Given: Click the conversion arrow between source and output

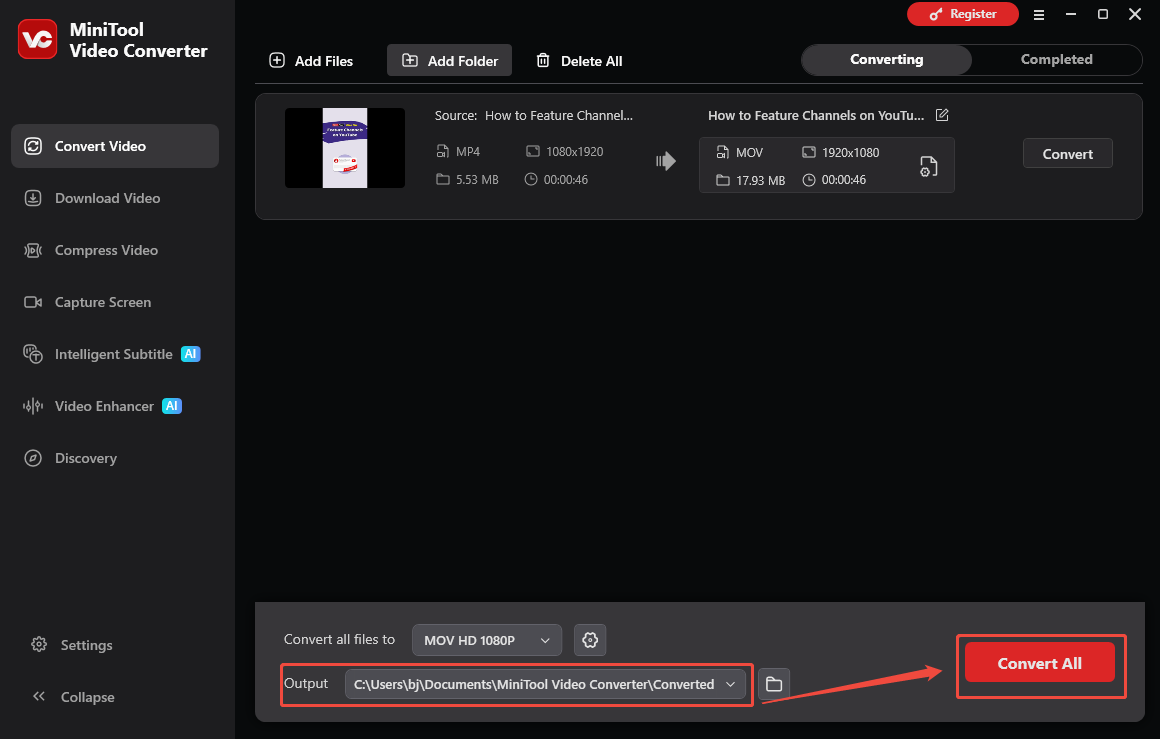Looking at the screenshot, I should (x=666, y=161).
